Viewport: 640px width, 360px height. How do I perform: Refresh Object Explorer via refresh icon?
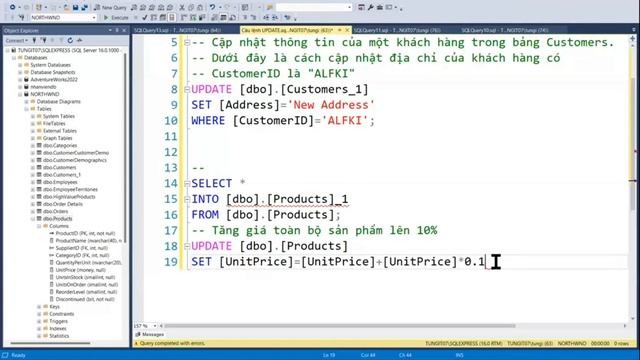click(70, 40)
